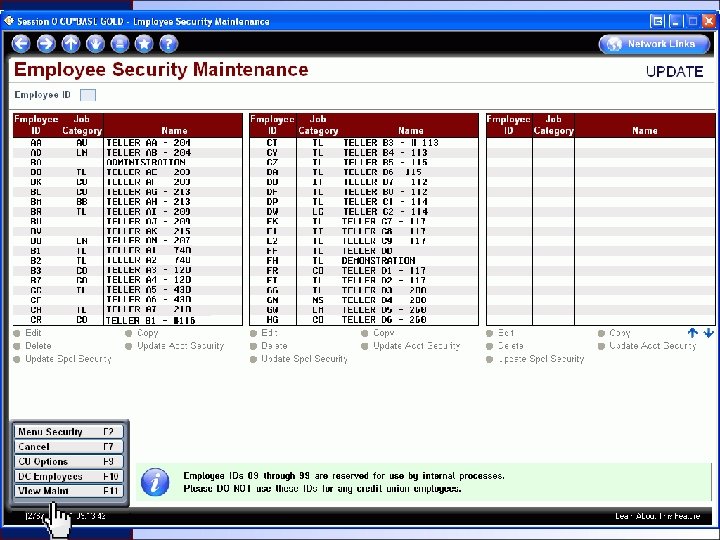Click the Down arrow toolbar icon
Viewport: 720px width, 540px height.
coord(95,44)
